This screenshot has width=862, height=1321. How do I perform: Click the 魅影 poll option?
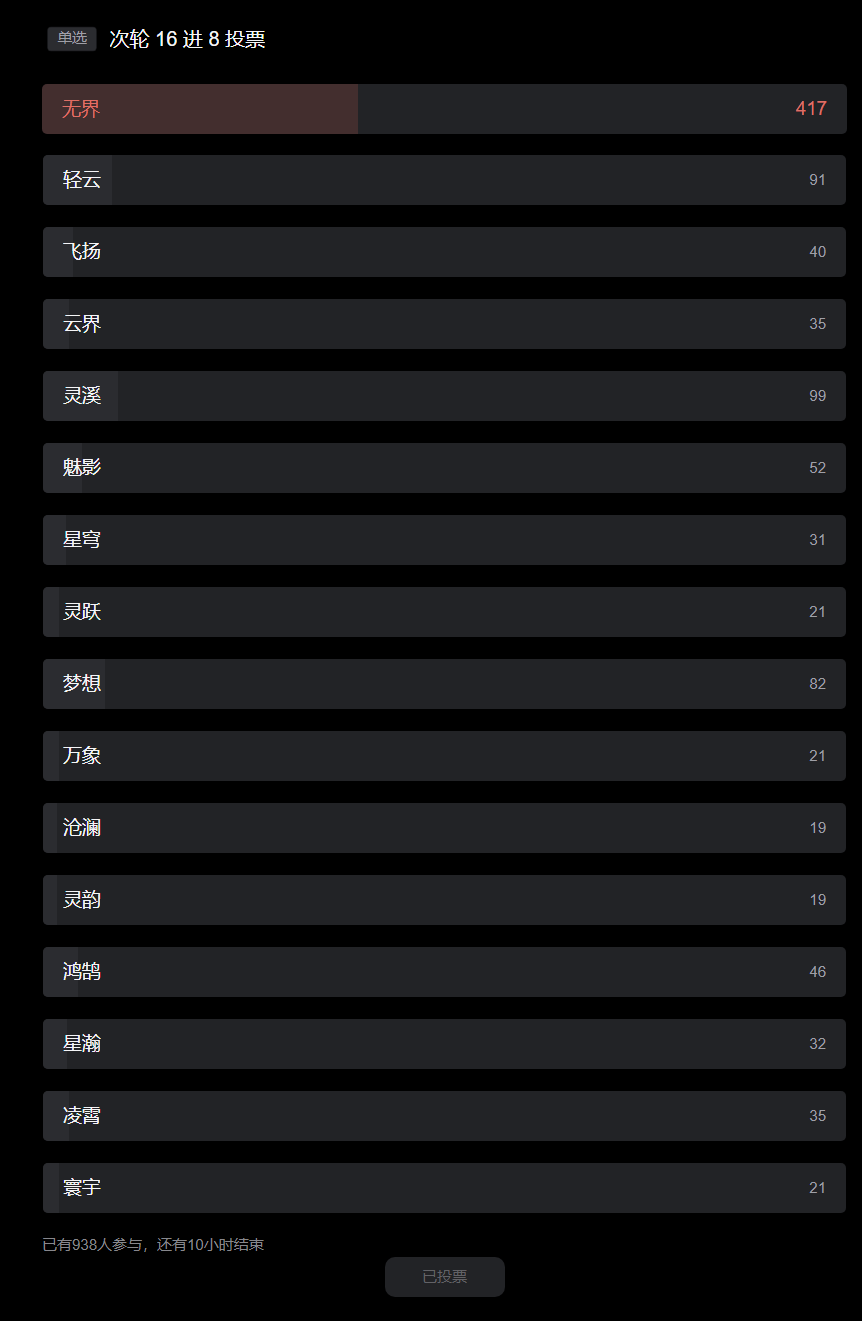coord(444,468)
